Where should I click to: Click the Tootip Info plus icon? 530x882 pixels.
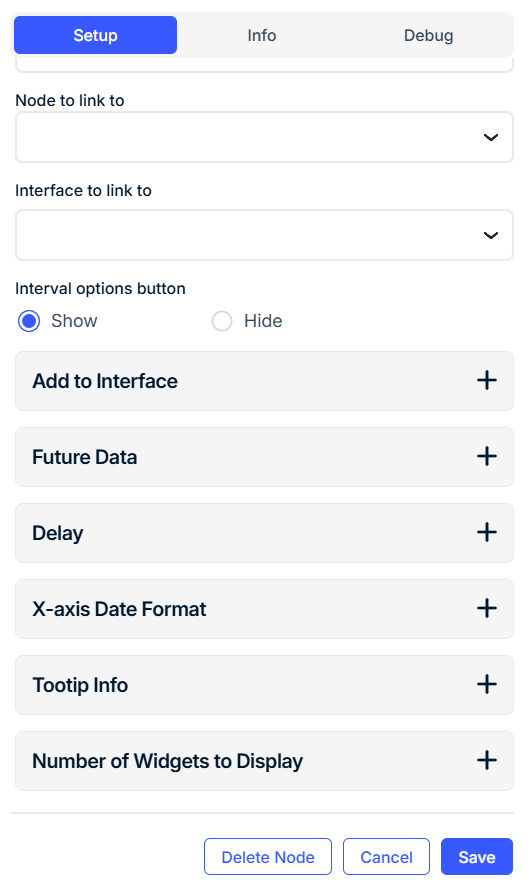(487, 685)
